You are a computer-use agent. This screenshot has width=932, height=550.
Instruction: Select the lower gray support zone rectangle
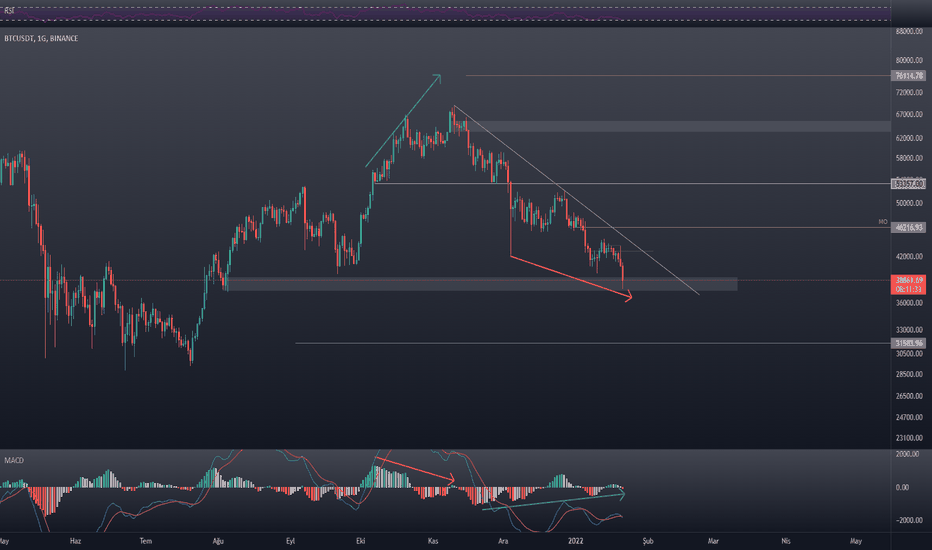[480, 284]
